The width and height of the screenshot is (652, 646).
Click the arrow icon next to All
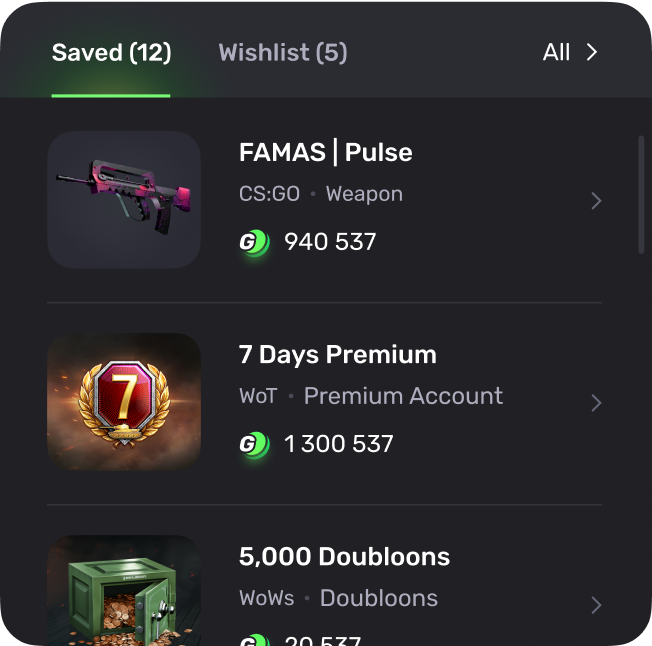(592, 53)
